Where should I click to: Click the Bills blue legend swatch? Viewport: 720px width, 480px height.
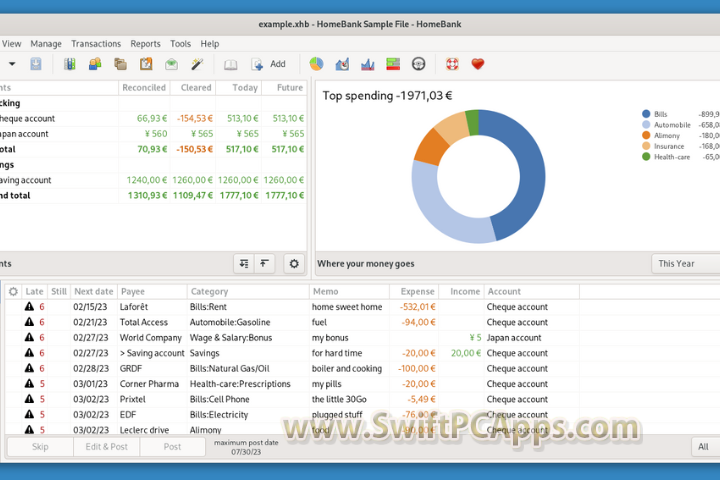point(646,114)
